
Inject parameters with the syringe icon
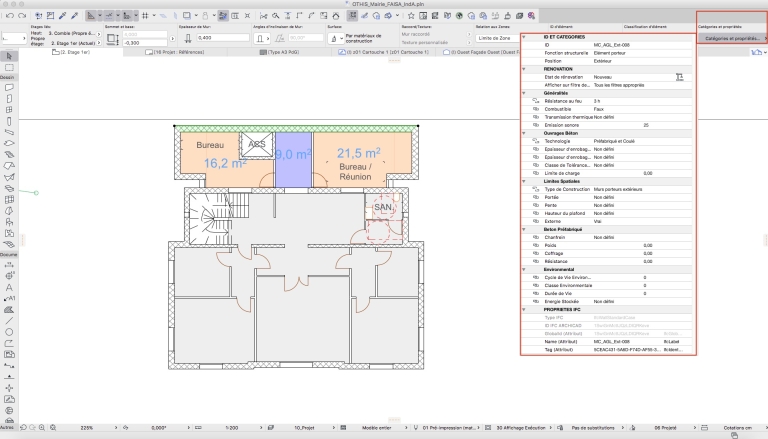[74, 16]
